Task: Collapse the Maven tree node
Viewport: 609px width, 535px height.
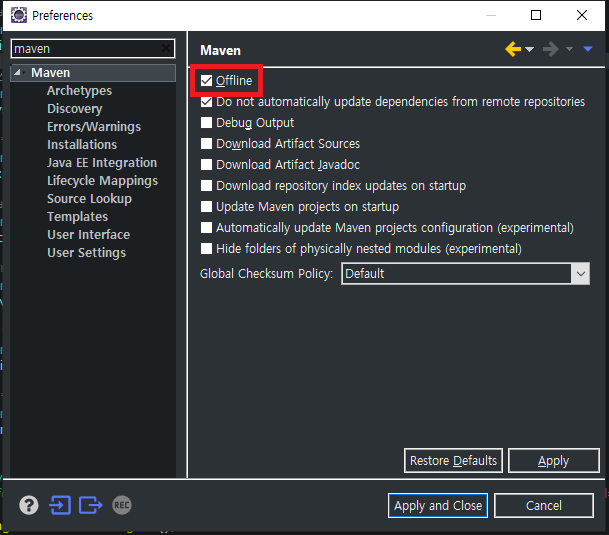Action: 17,73
